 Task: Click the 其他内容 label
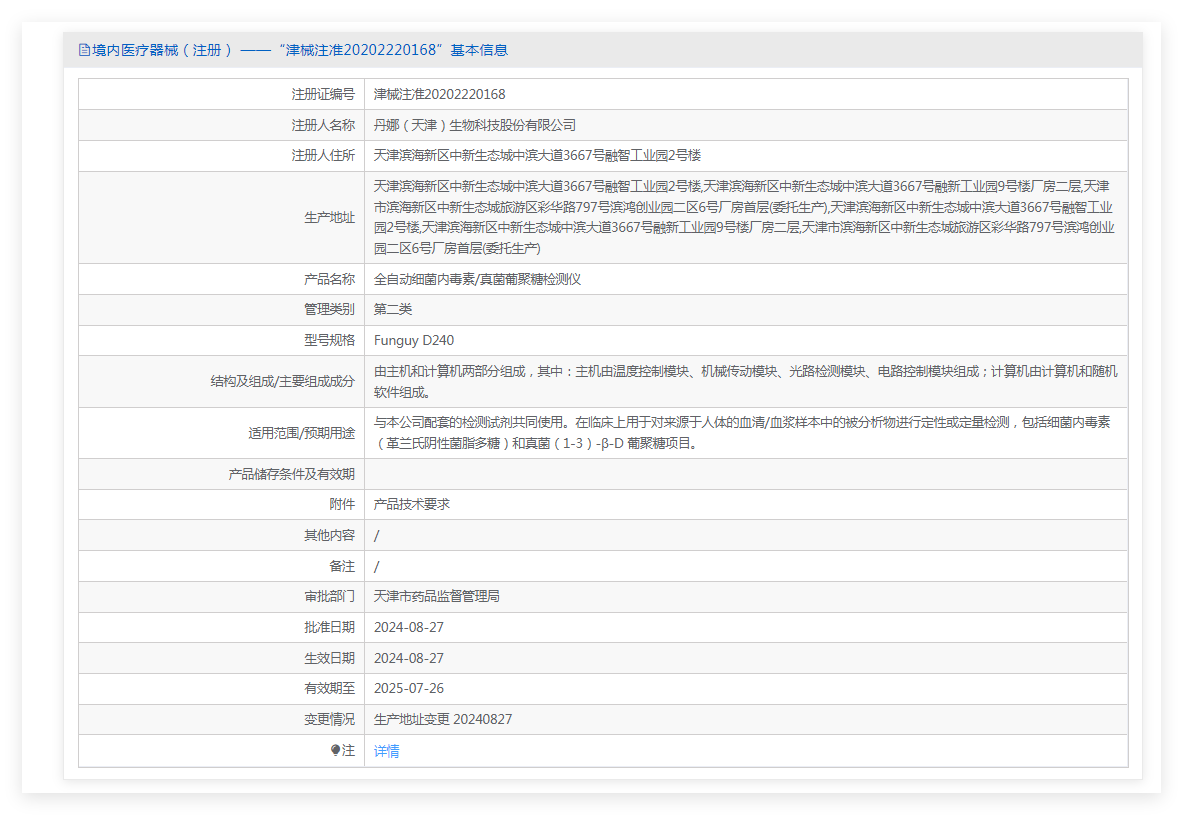point(329,535)
